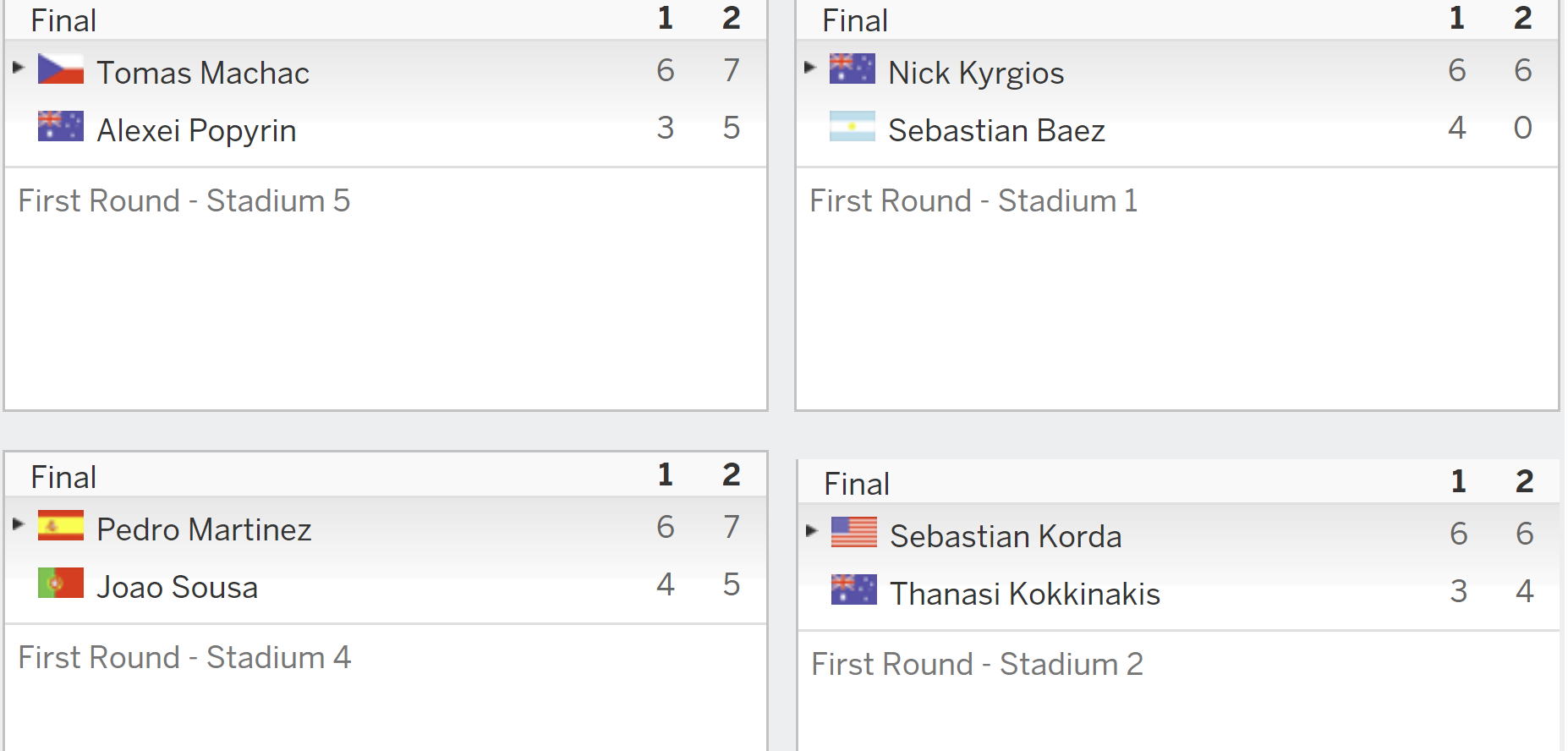Click the Argentina flag next to Sebastian Baez
The height and width of the screenshot is (751, 1568).
[x=853, y=126]
